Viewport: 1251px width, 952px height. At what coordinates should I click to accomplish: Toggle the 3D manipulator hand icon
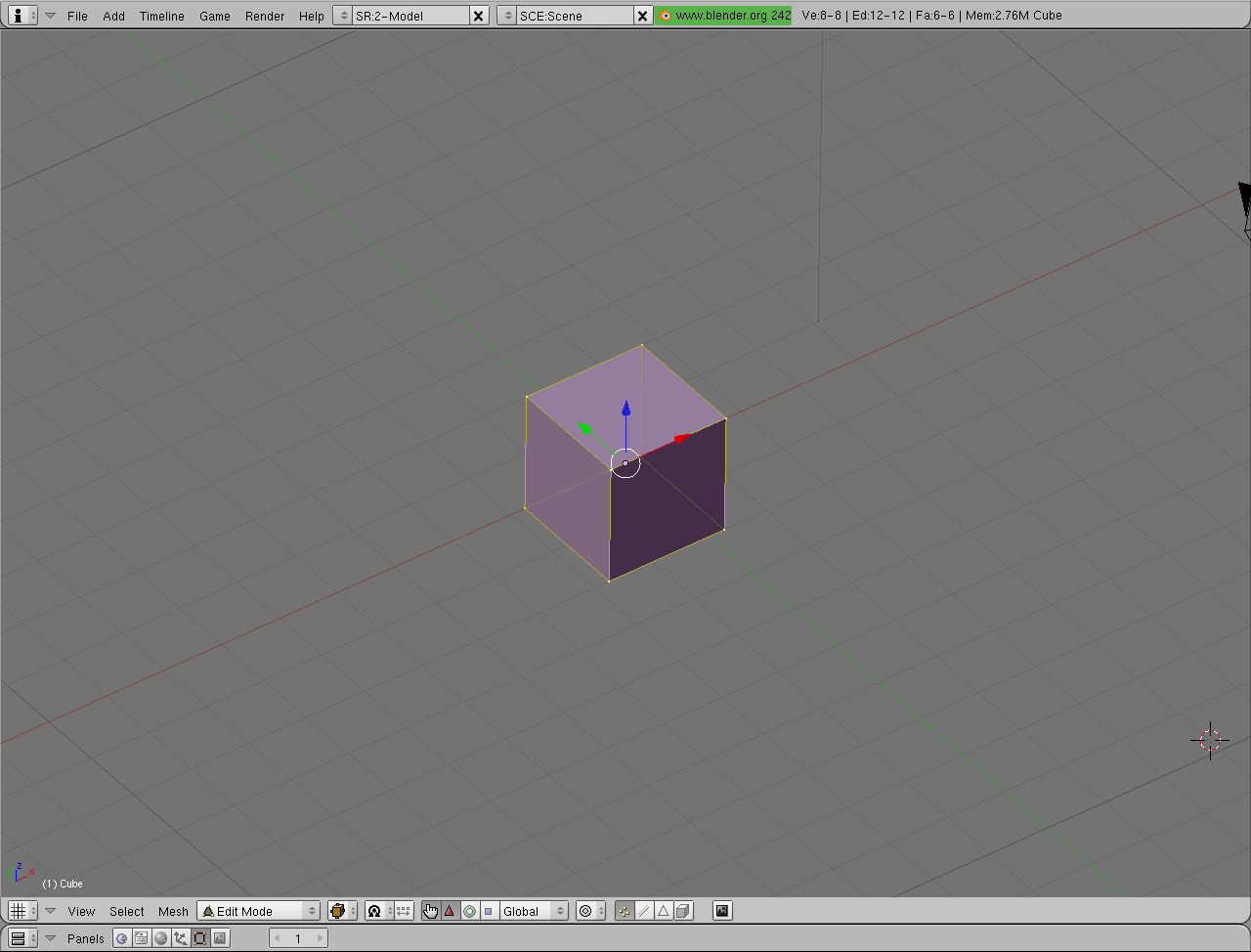(x=431, y=911)
